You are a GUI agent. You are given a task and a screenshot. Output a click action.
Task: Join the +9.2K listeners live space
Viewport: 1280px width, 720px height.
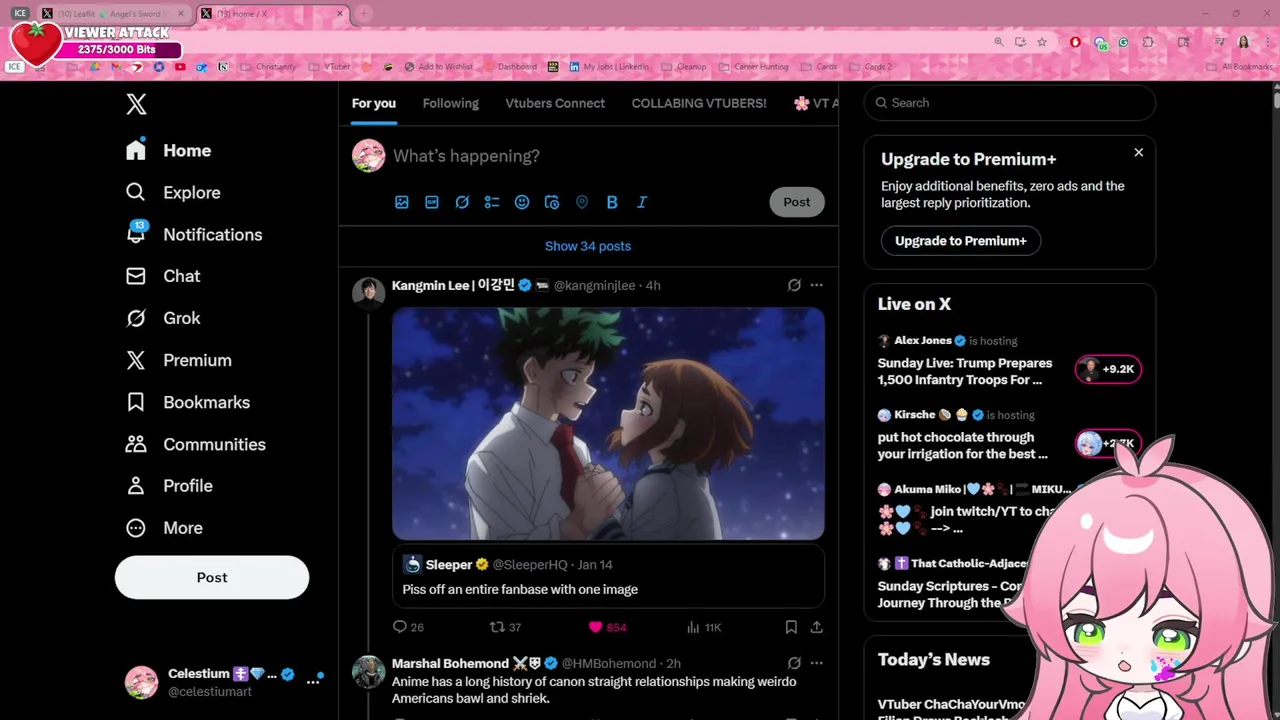(x=1108, y=369)
